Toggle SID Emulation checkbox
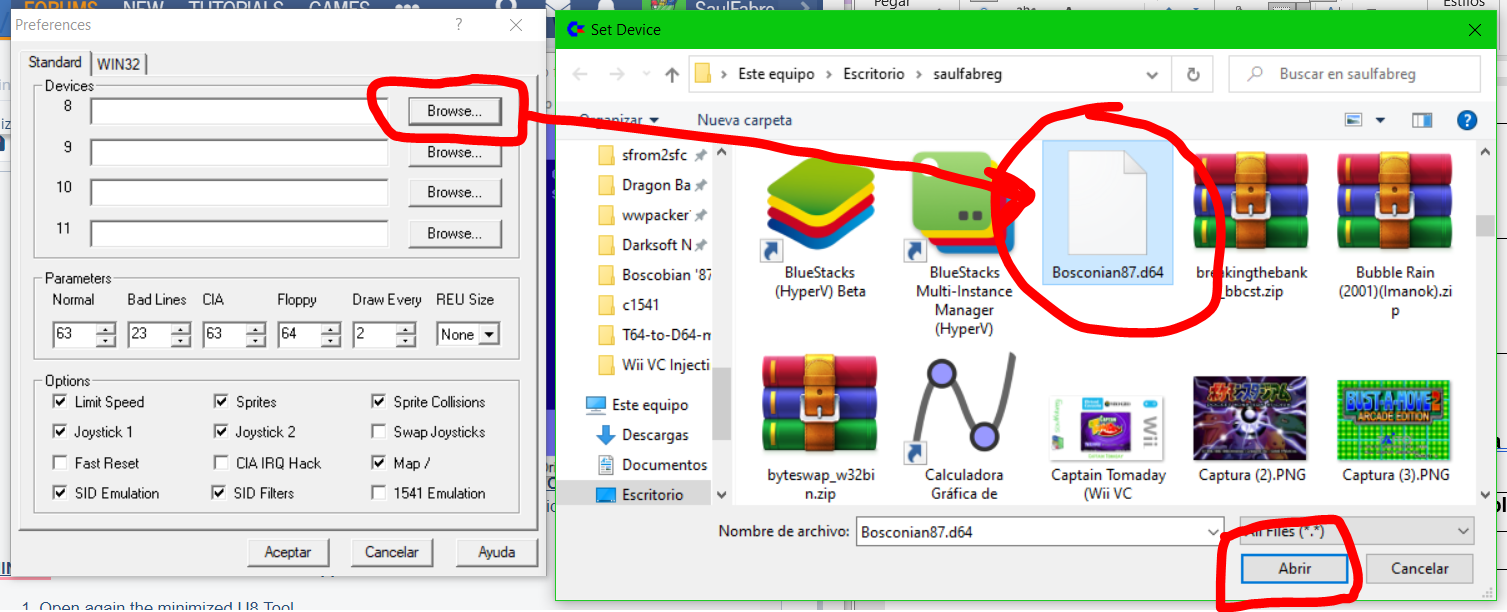The height and width of the screenshot is (612, 1507). 59,493
